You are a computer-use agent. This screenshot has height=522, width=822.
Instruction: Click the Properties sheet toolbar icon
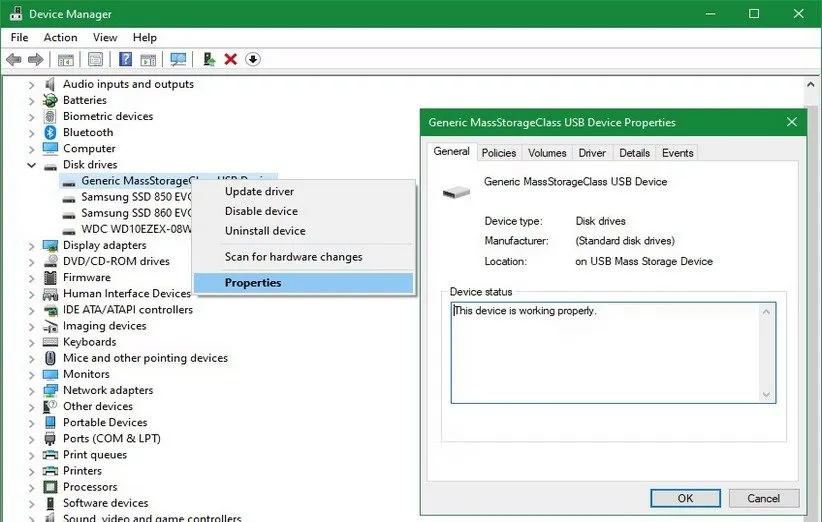click(96, 59)
